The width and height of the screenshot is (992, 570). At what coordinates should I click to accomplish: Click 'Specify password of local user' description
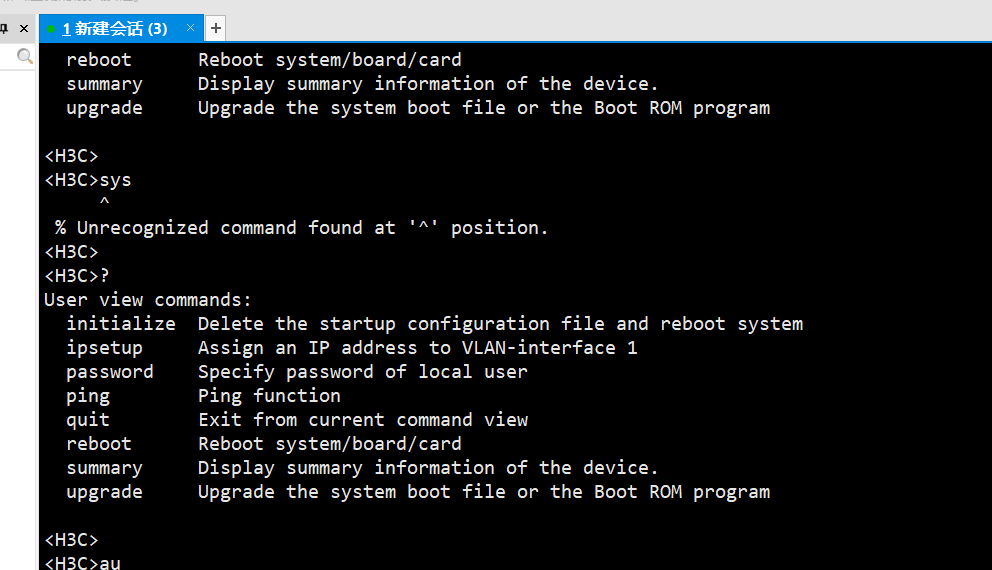click(x=362, y=372)
